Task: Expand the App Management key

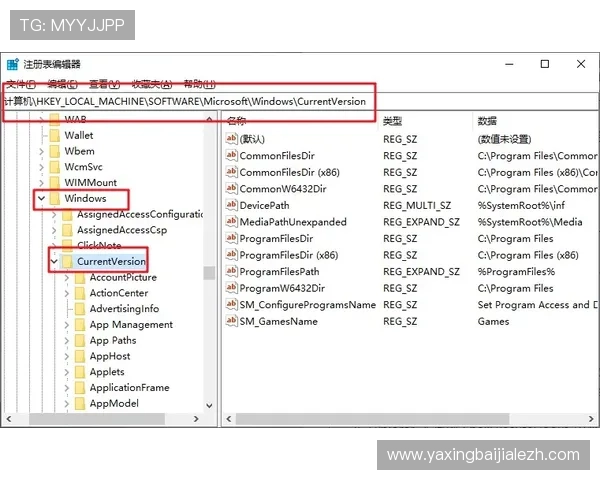Action: [67, 325]
